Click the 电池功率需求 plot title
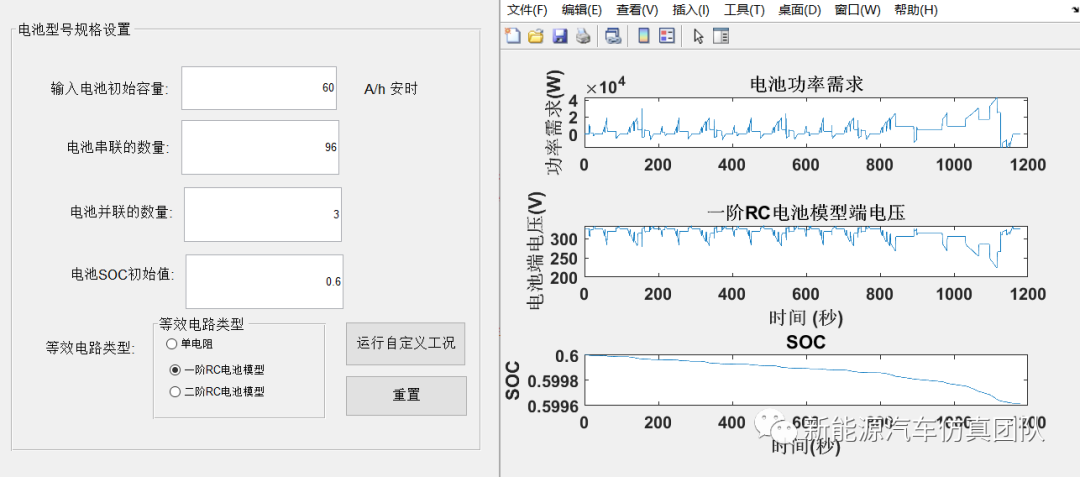The width and height of the screenshot is (1080, 477). pos(806,85)
